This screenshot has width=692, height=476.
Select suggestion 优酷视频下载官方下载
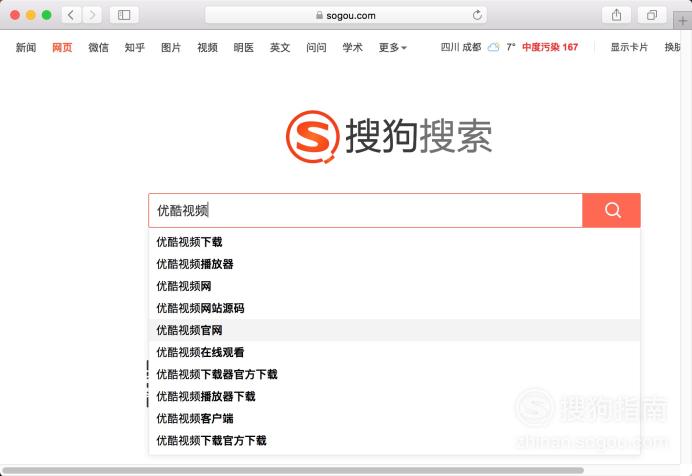coord(394,440)
